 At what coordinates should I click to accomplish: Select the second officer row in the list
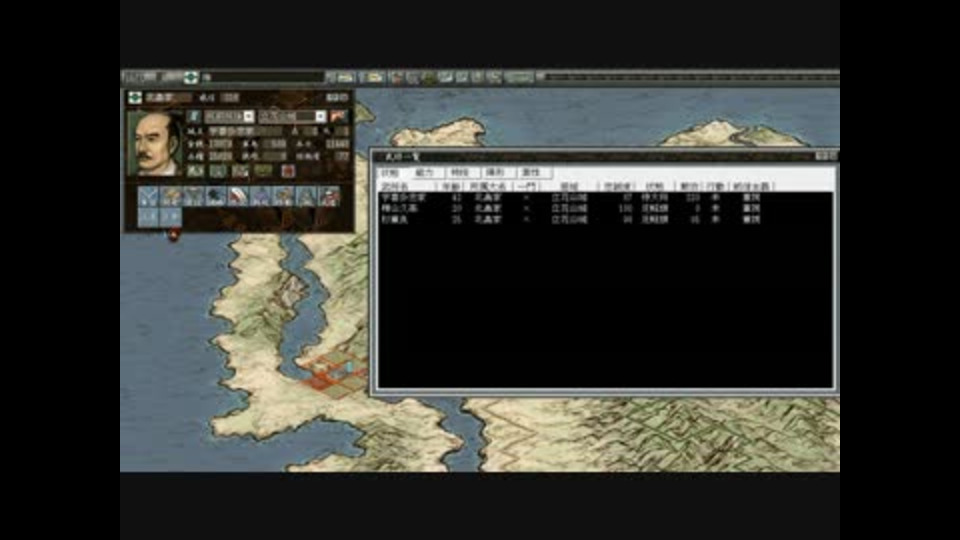pos(605,208)
